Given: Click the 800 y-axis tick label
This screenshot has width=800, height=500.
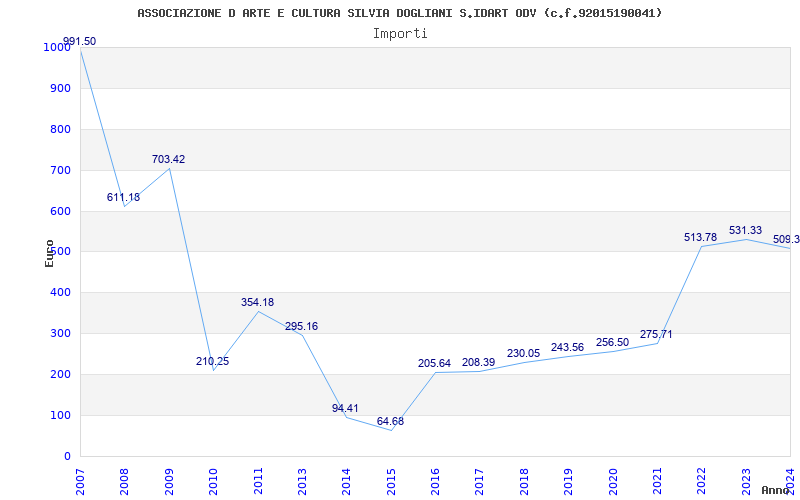Looking at the screenshot, I should point(60,130).
